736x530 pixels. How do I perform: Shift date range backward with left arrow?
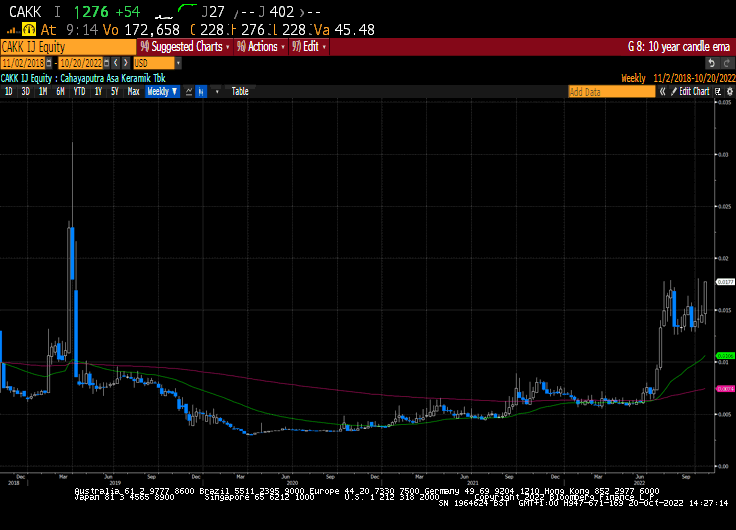click(116, 63)
